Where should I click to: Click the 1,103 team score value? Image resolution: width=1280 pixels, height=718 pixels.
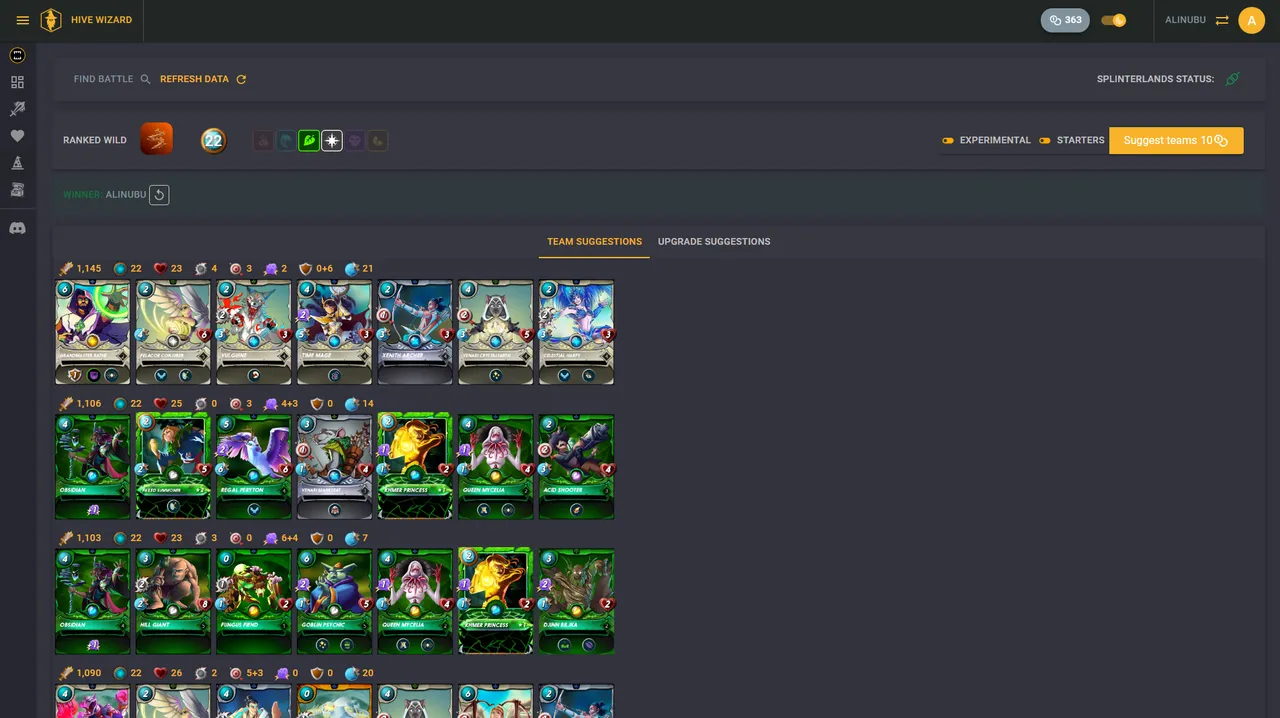(x=89, y=538)
